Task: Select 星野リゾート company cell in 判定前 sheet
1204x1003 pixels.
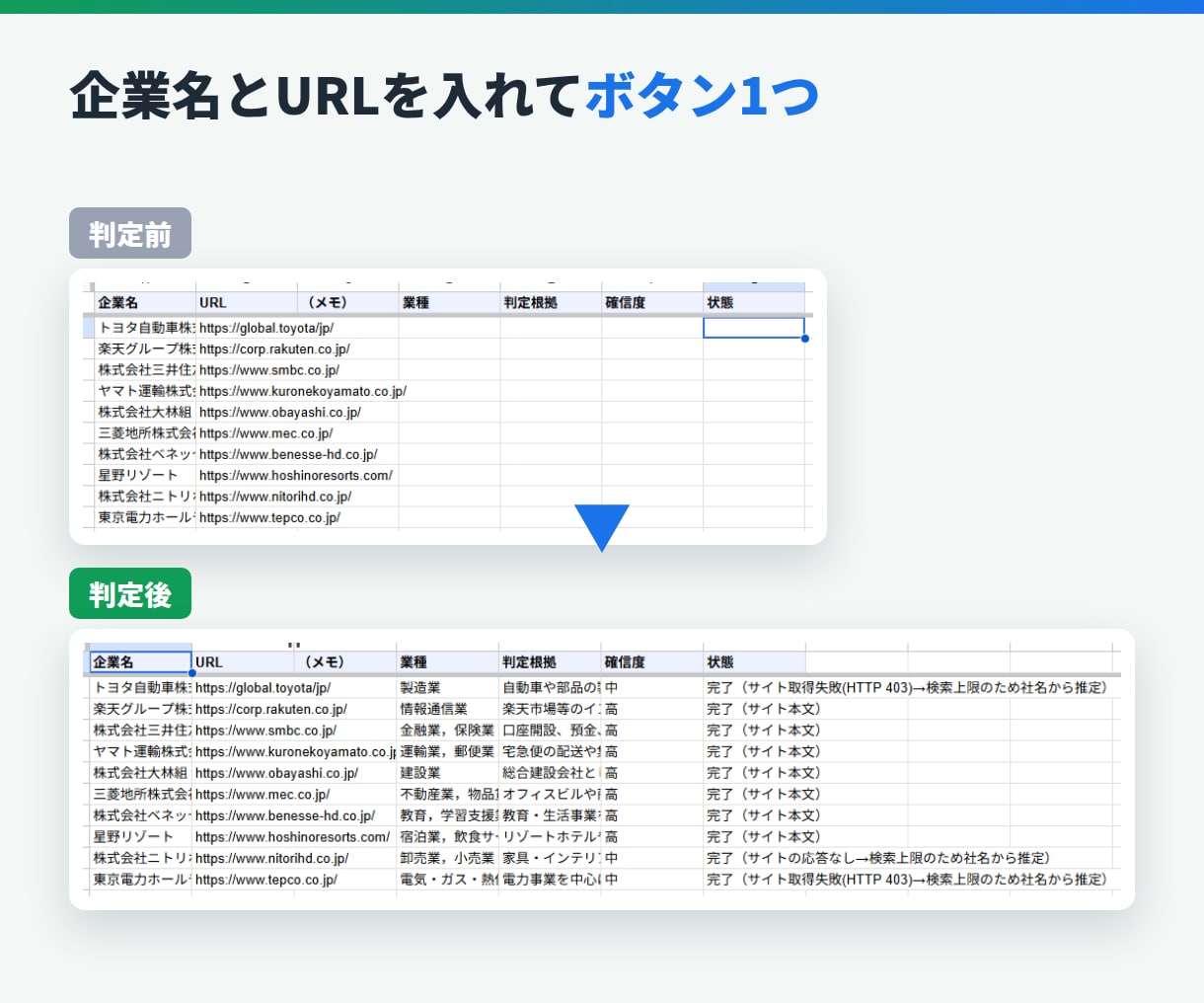Action: 145,475
